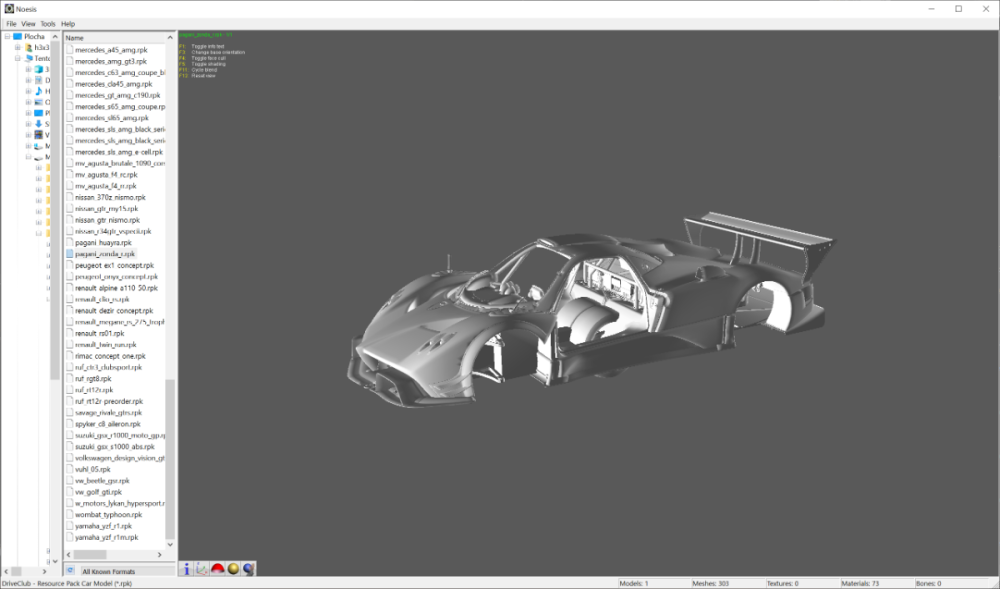
Task: Click the globe with brush toolbar icon
Action: click(x=249, y=569)
